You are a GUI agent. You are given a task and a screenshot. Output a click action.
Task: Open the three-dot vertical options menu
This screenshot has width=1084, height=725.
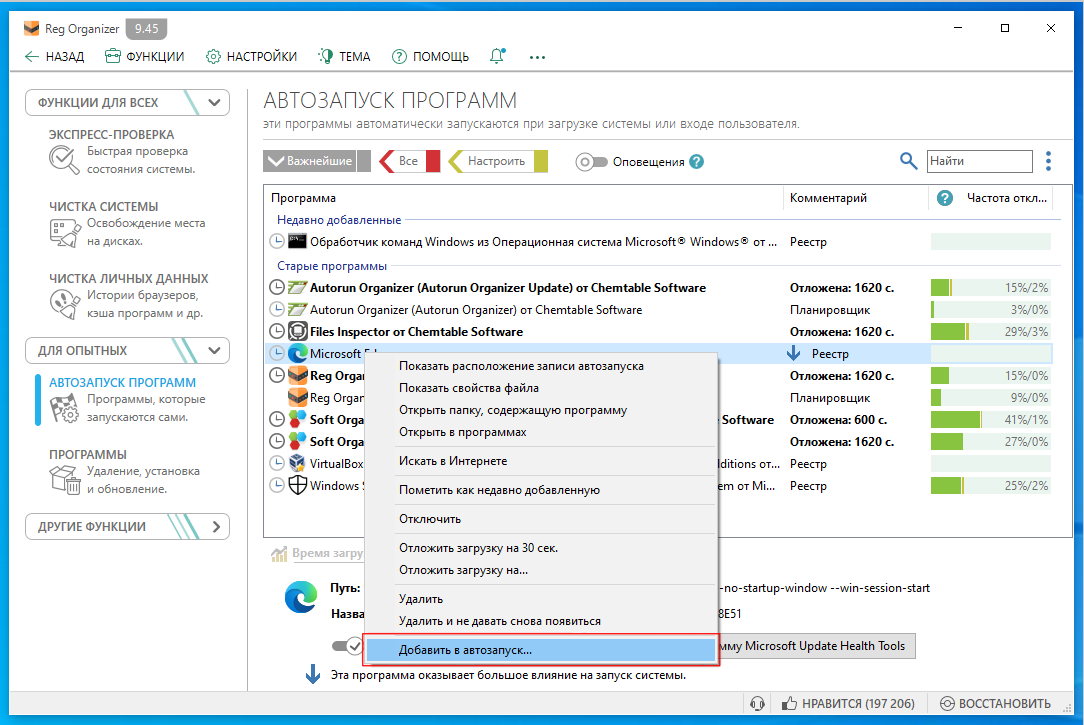coord(1048,161)
